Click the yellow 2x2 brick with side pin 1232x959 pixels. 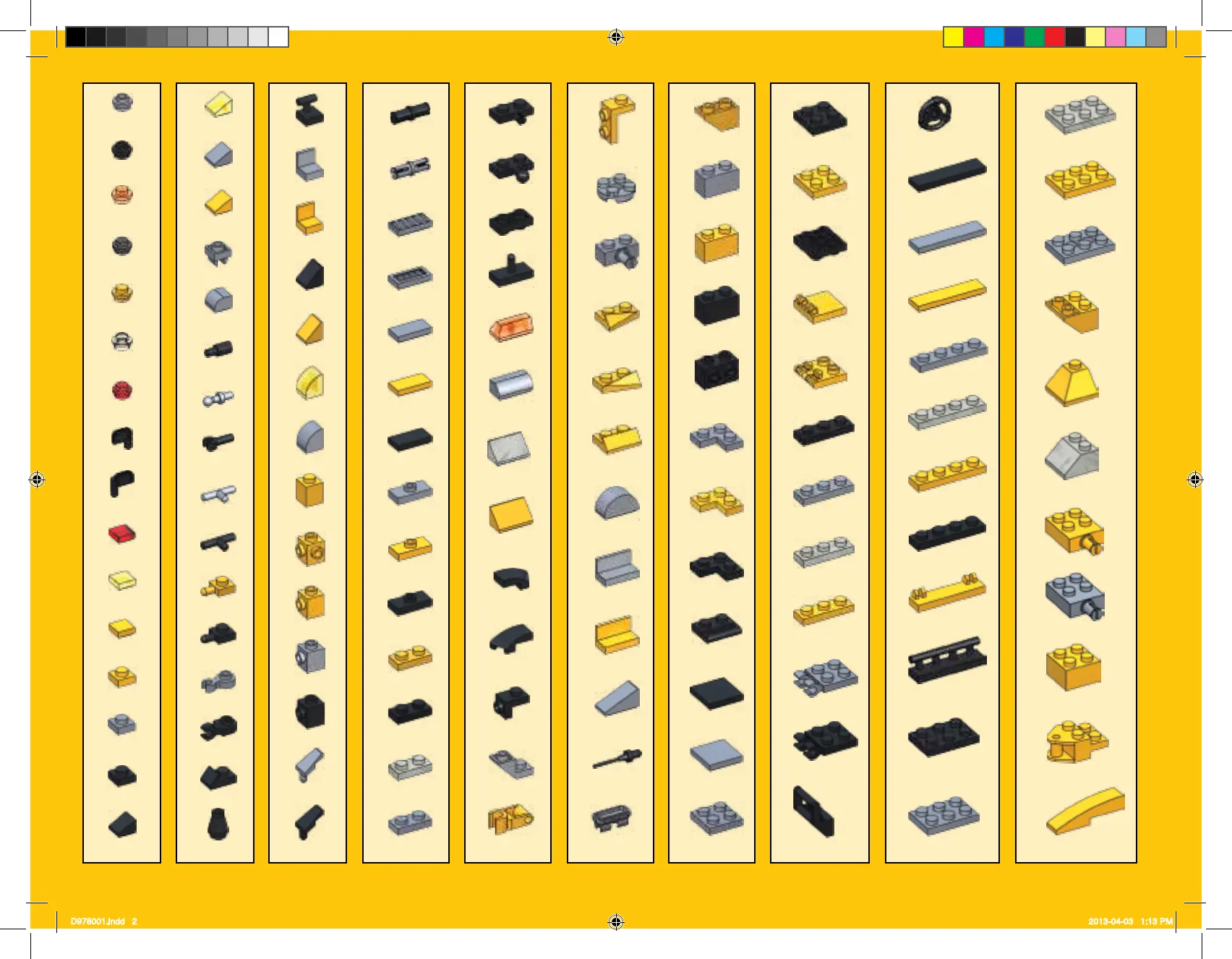pos(1075,531)
